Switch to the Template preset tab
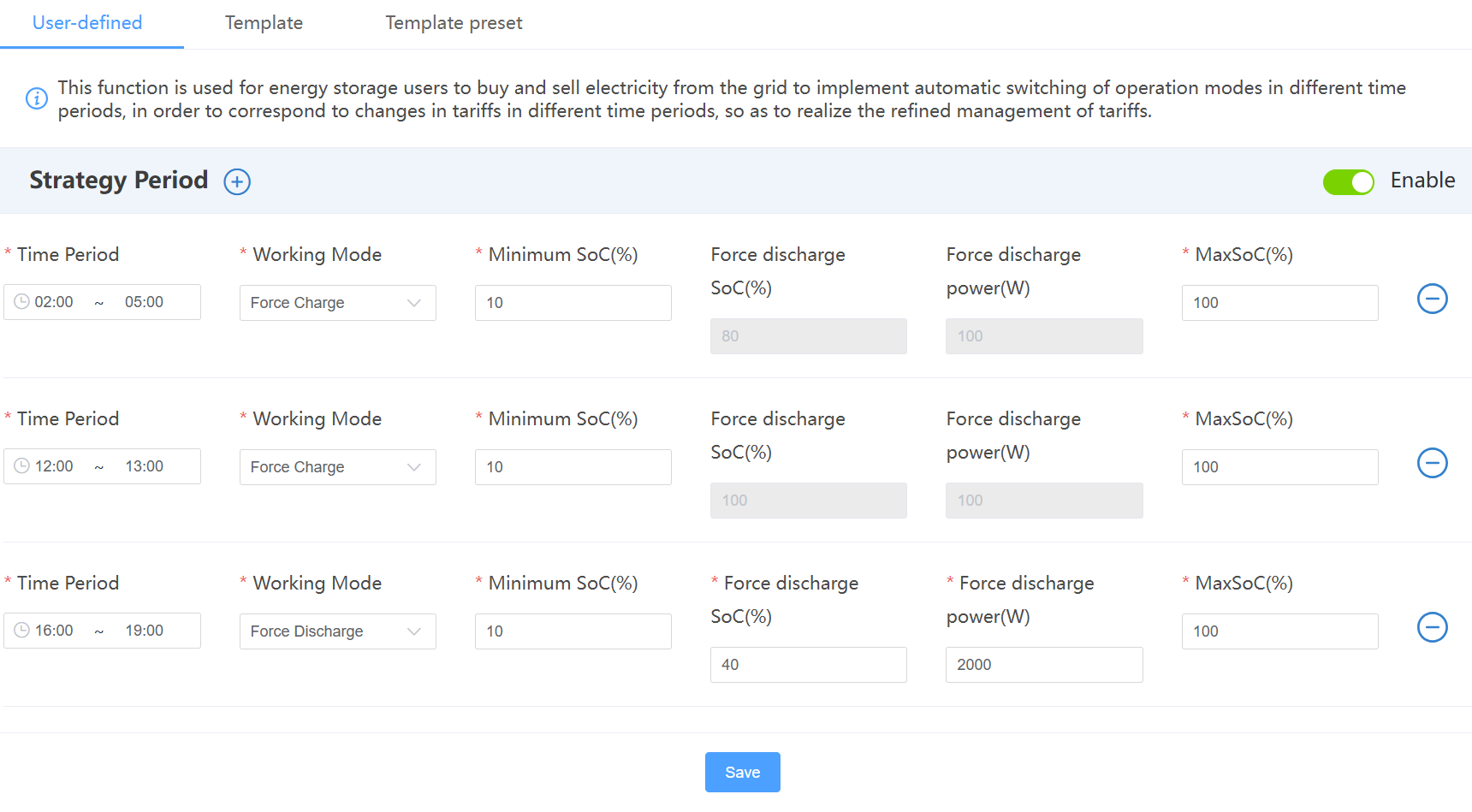The image size is (1472, 812). 454,23
